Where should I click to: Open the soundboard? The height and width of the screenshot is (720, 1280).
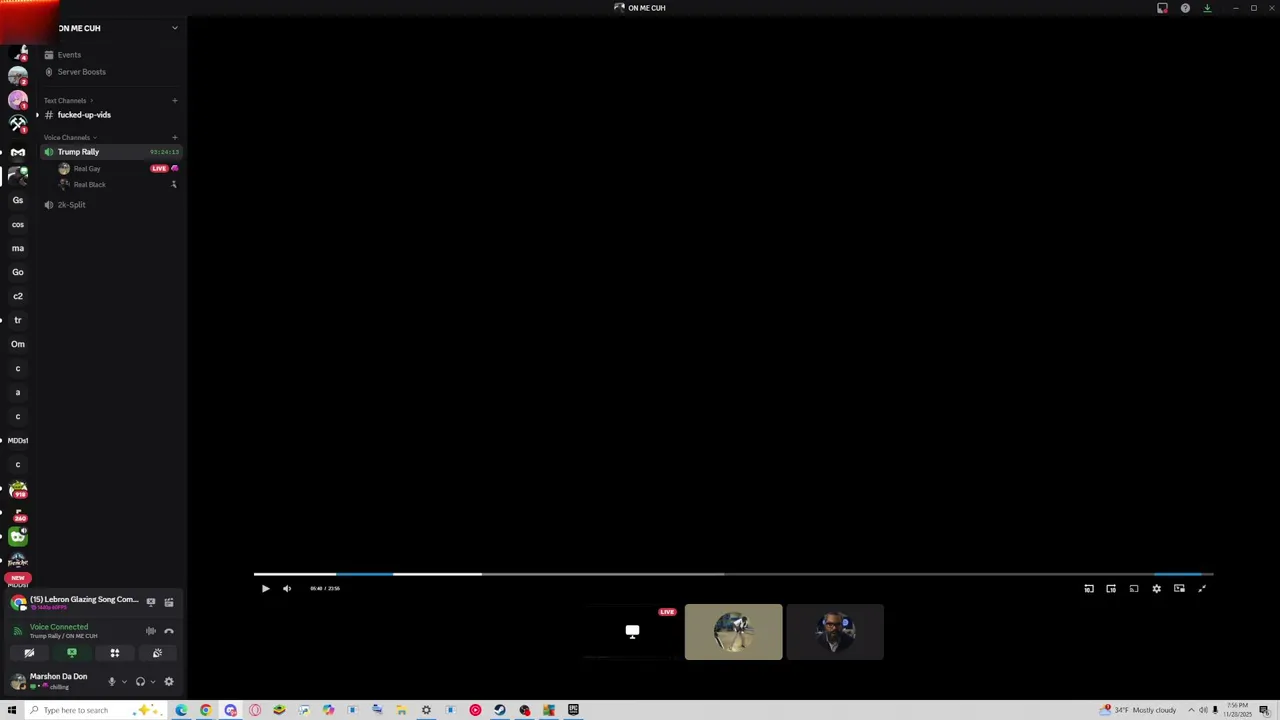(157, 653)
